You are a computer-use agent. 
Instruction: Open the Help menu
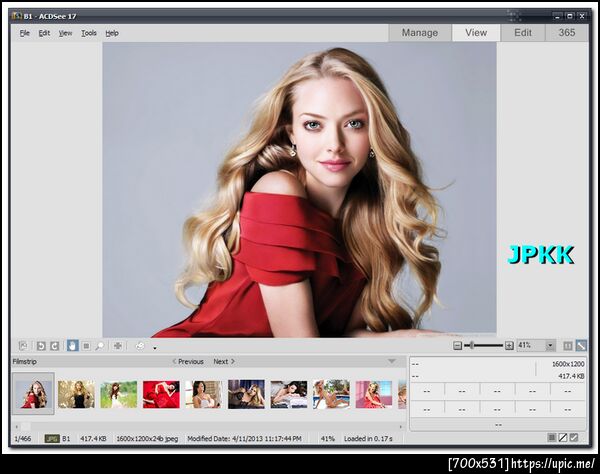point(112,33)
